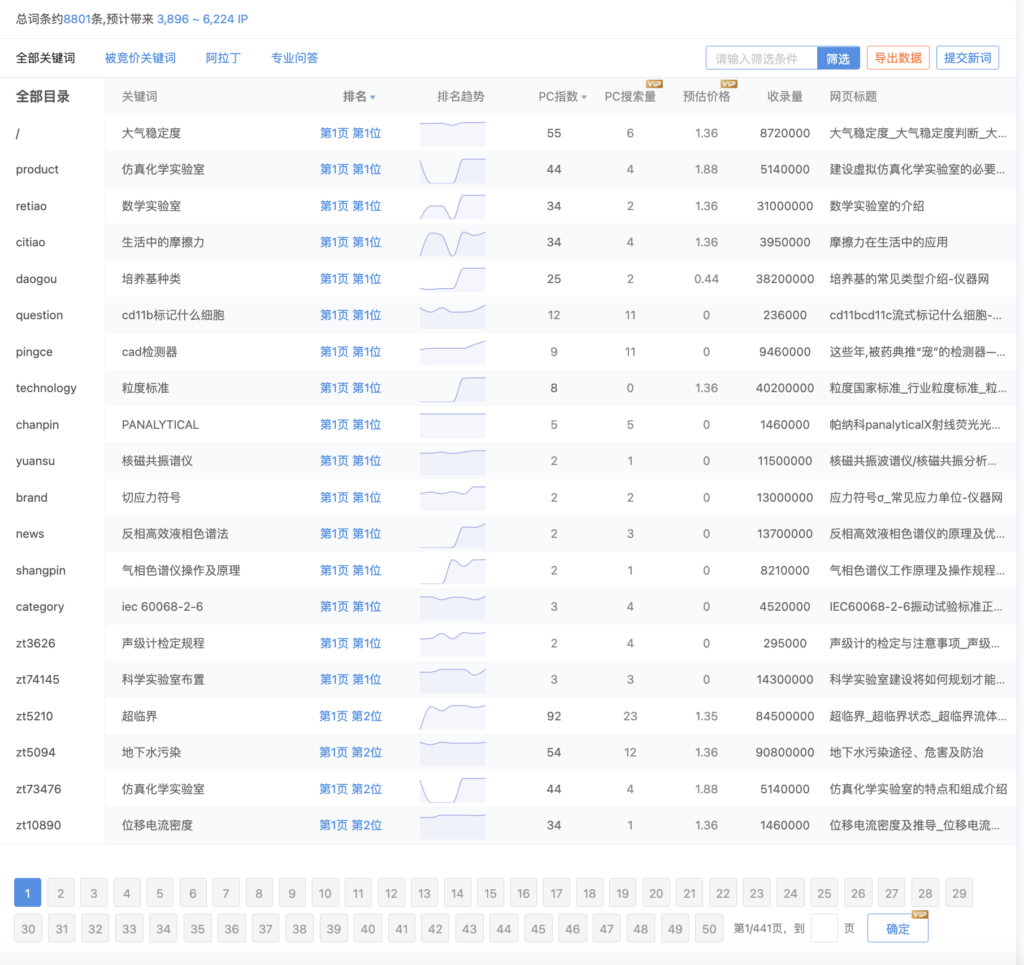
Task: Select the retiao directory
Action: pos(31,206)
